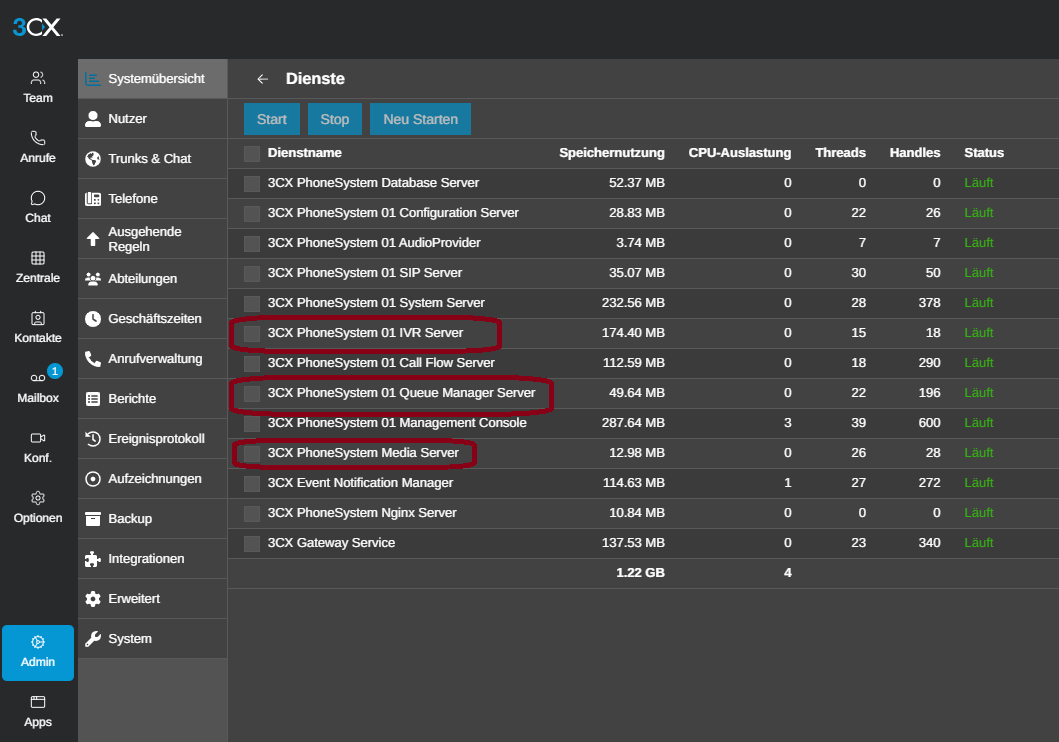Click the Backup archive icon
Image resolution: width=1059 pixels, height=742 pixels.
click(93, 519)
